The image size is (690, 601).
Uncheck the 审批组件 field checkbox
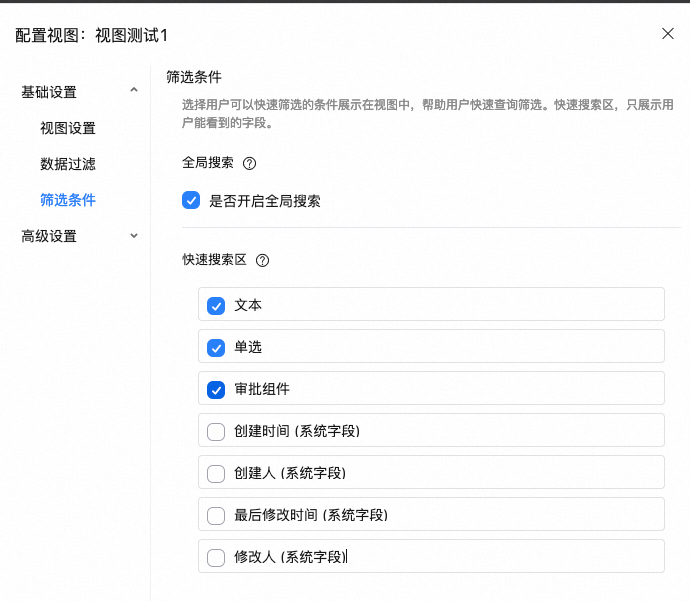click(215, 390)
